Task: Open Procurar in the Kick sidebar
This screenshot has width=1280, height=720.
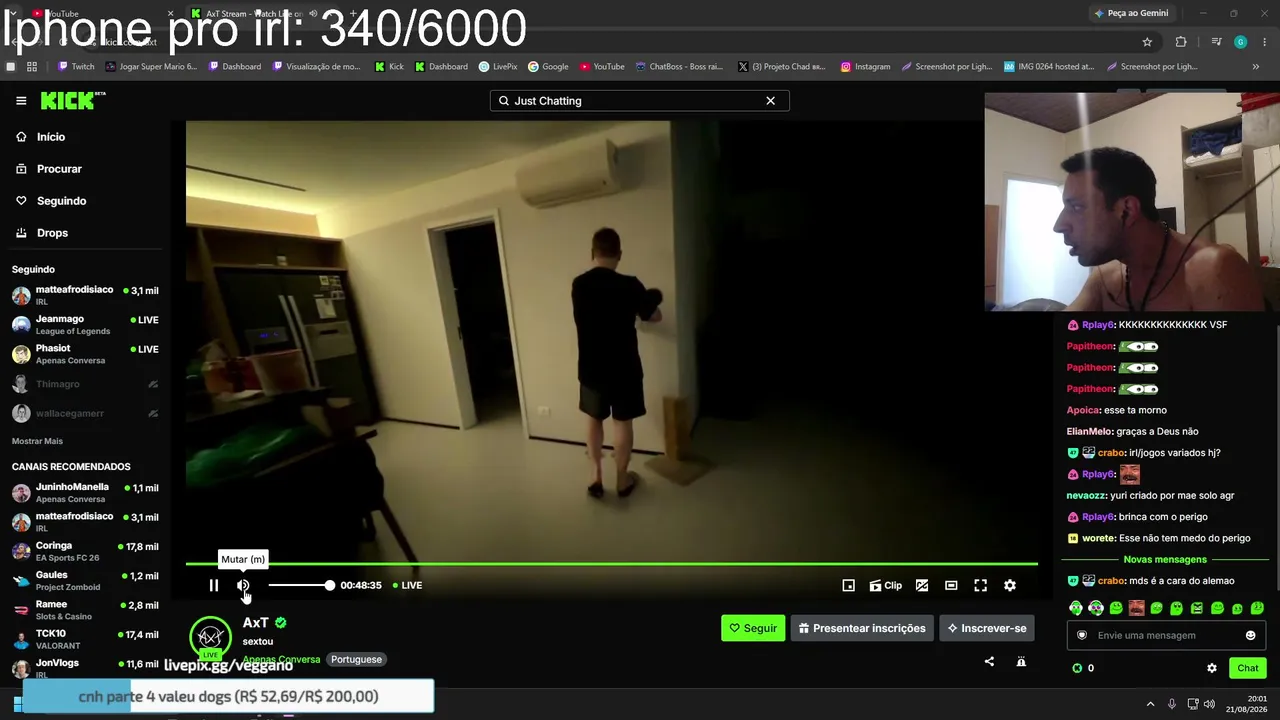Action: click(59, 169)
